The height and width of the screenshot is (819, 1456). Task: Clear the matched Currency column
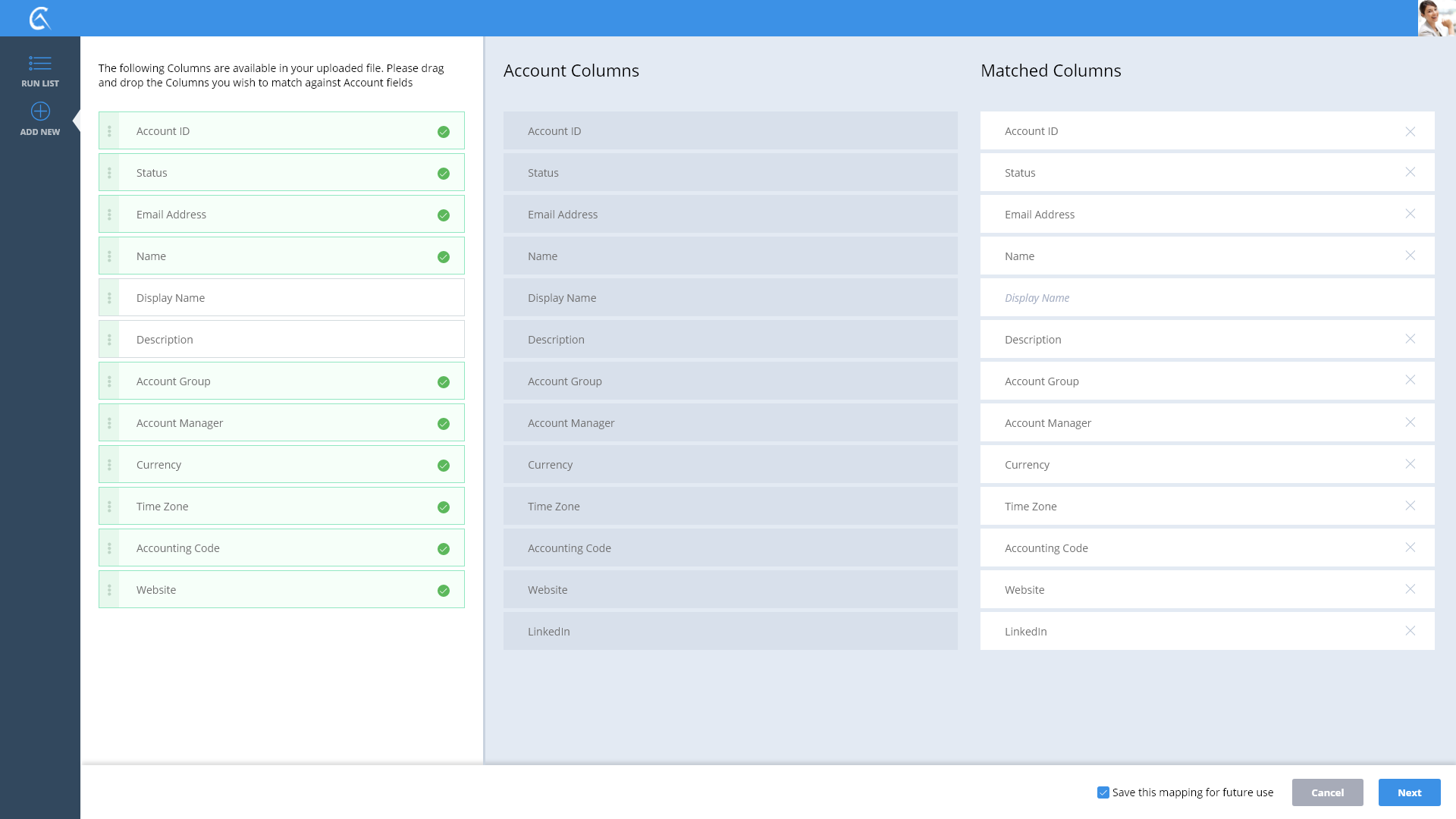(x=1410, y=464)
